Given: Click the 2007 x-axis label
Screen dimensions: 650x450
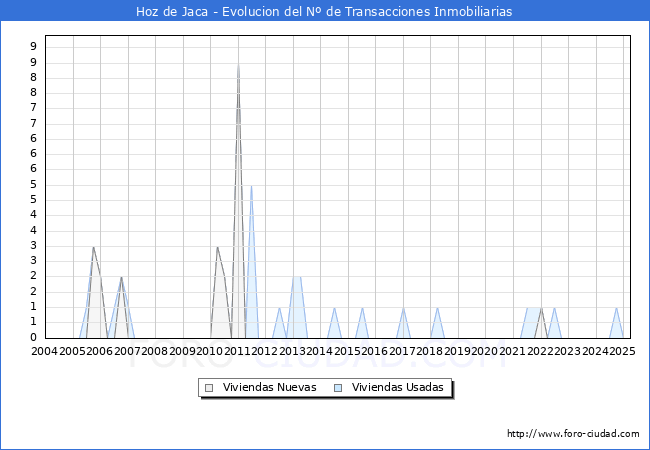Looking at the screenshot, I should 127,351.
